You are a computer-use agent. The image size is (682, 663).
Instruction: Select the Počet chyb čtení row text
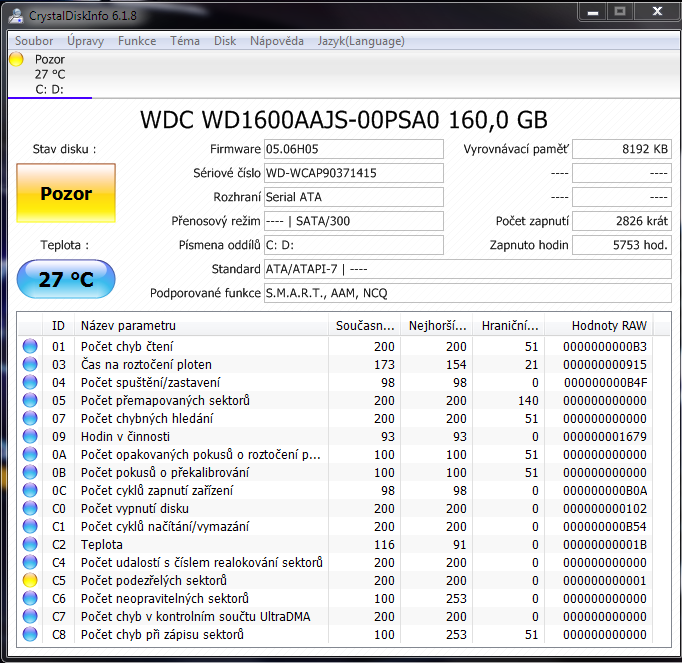tap(127, 346)
